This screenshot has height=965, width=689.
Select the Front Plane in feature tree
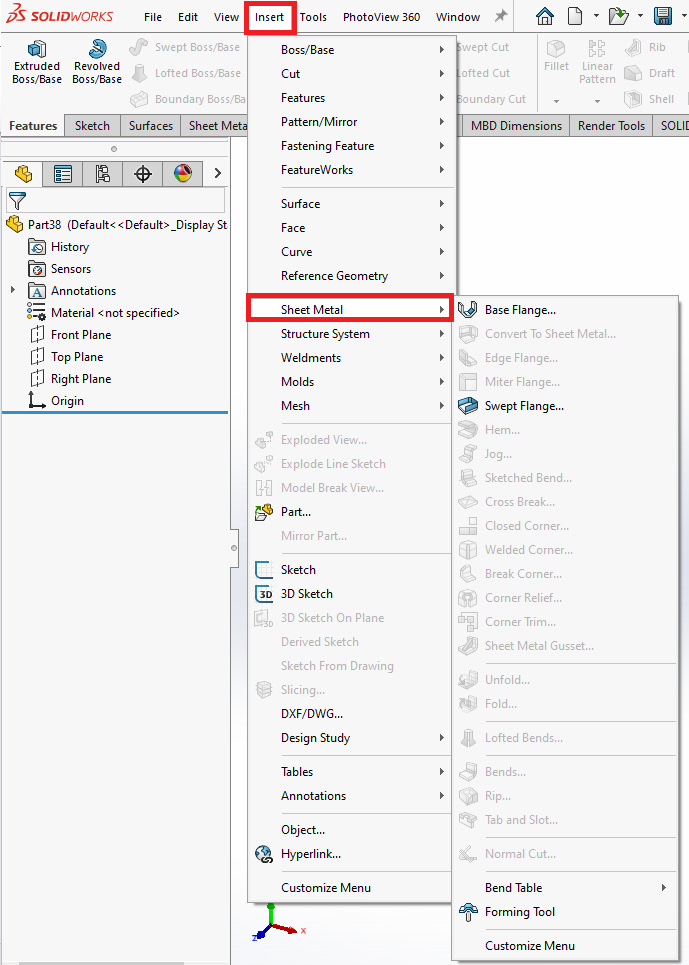click(70, 335)
